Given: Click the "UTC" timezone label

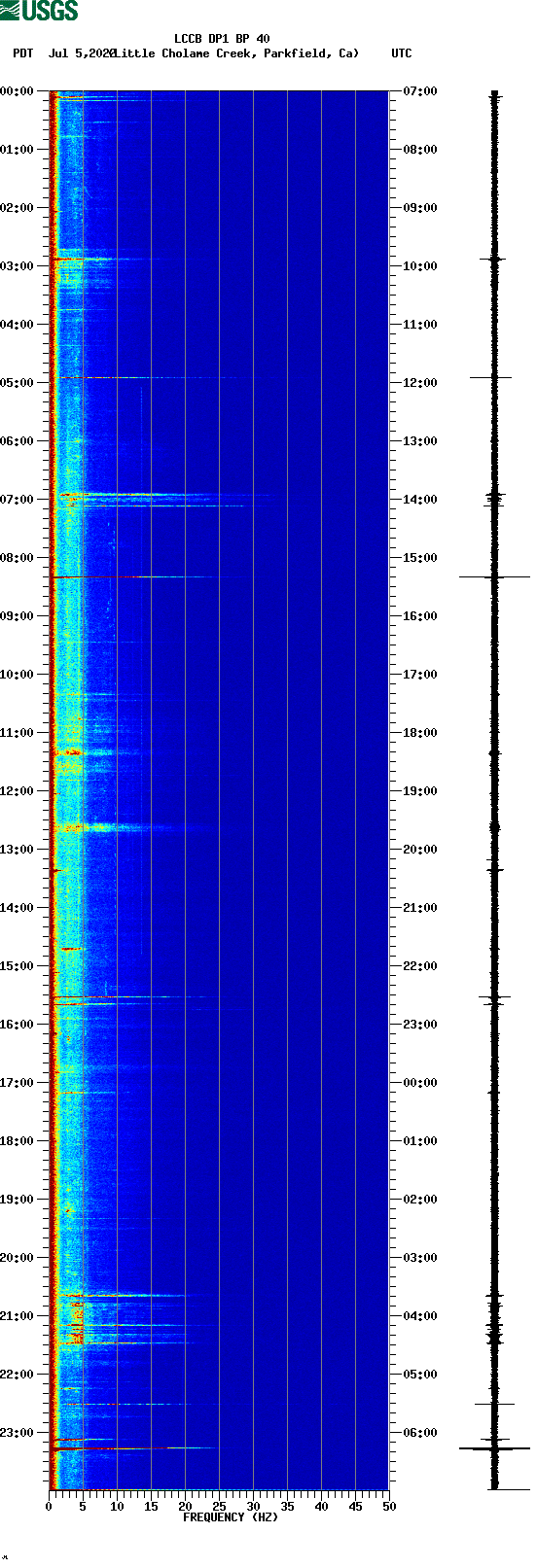Looking at the screenshot, I should (x=401, y=53).
